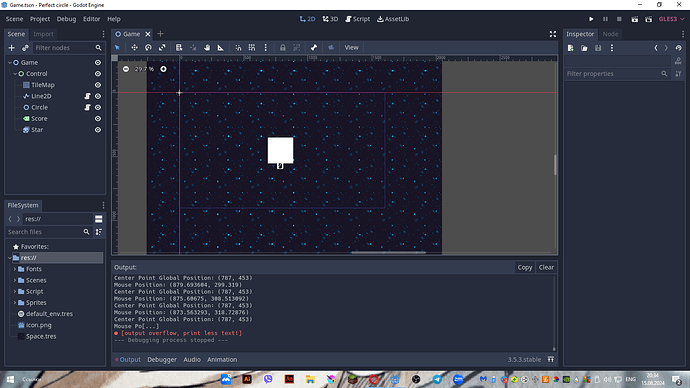Switch to Node tab in Inspector
The height and width of the screenshot is (388, 690).
tap(610, 34)
